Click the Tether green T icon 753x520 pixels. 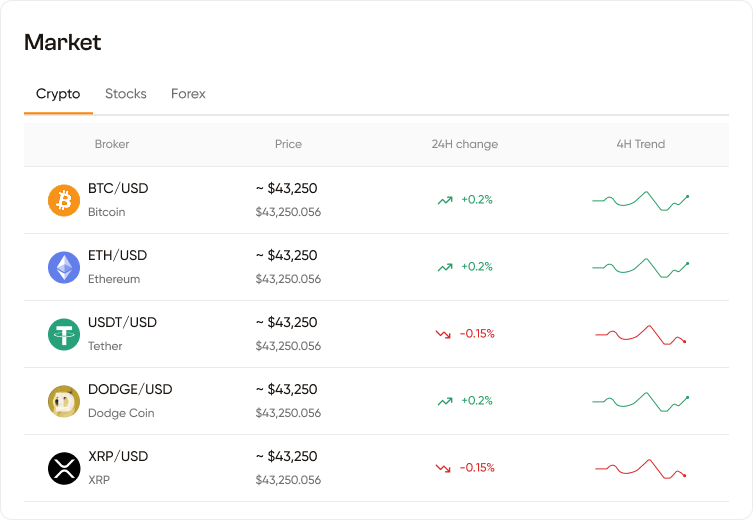pos(64,335)
